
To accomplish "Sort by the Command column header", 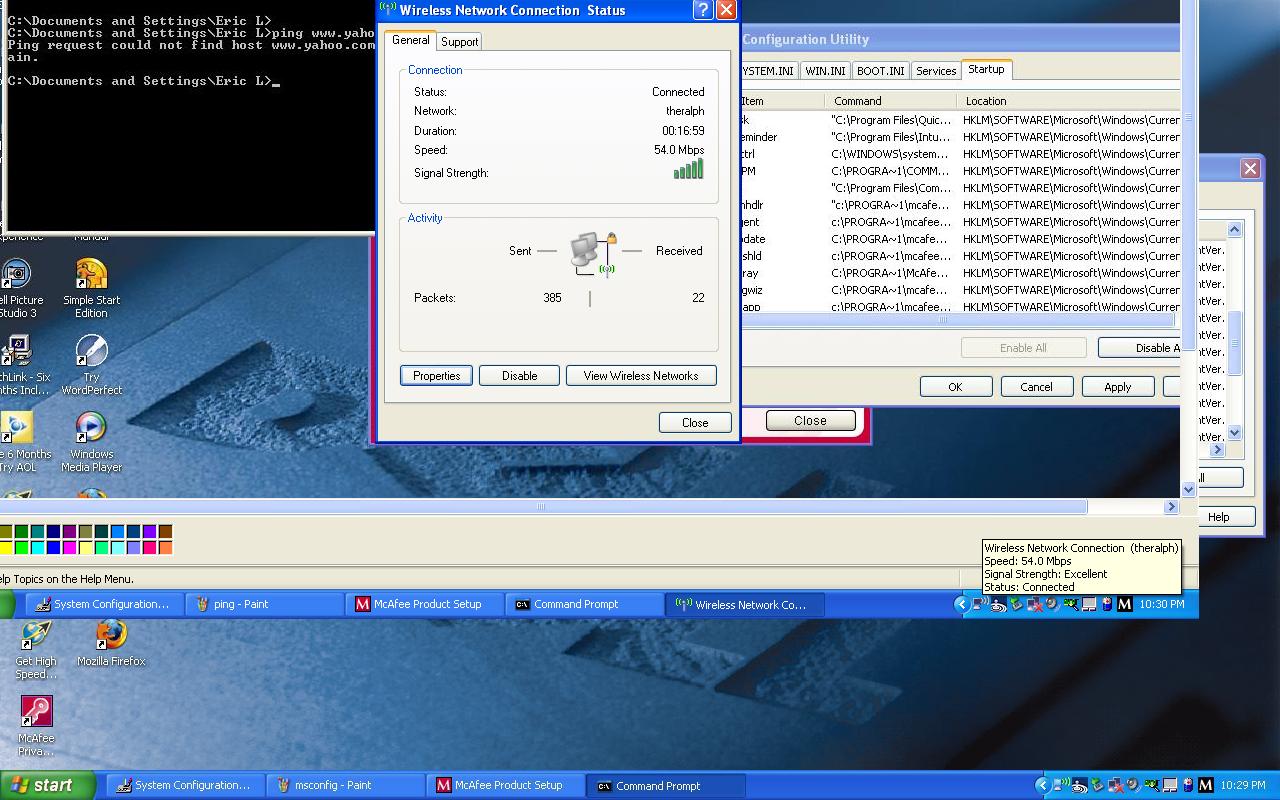I will click(x=890, y=101).
